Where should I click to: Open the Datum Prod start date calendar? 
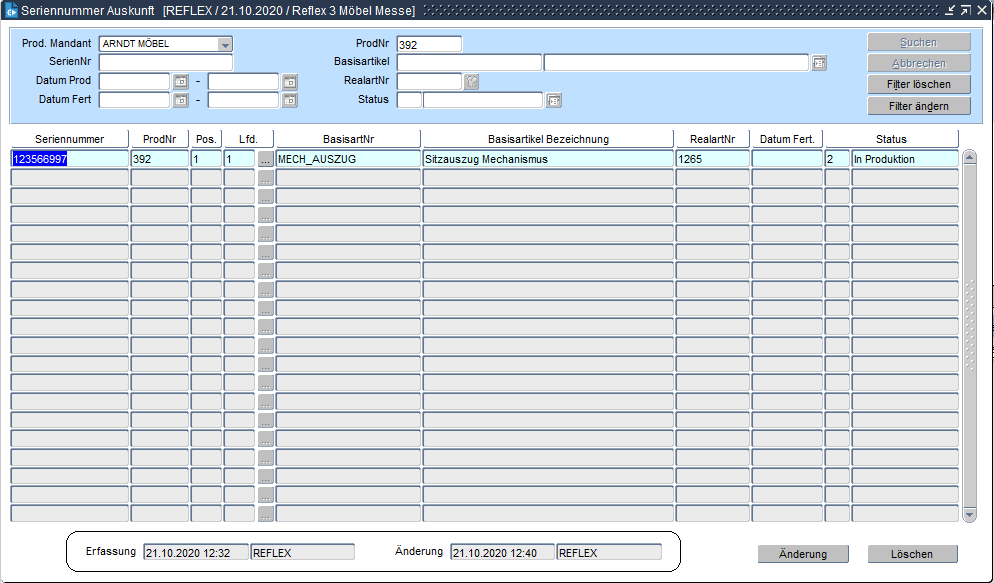pyautogui.click(x=181, y=82)
